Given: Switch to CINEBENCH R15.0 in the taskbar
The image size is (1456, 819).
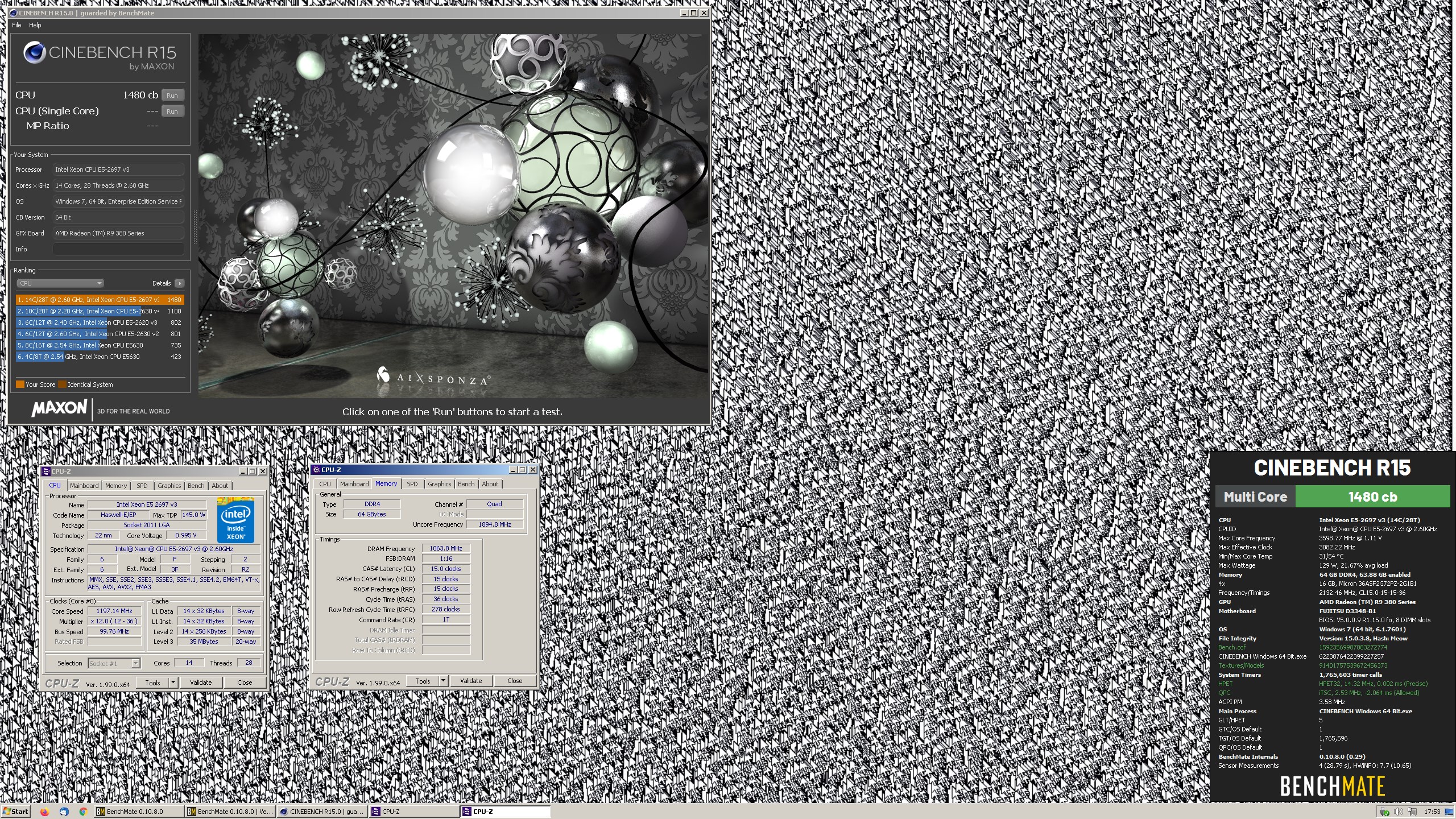Looking at the screenshot, I should 322,812.
